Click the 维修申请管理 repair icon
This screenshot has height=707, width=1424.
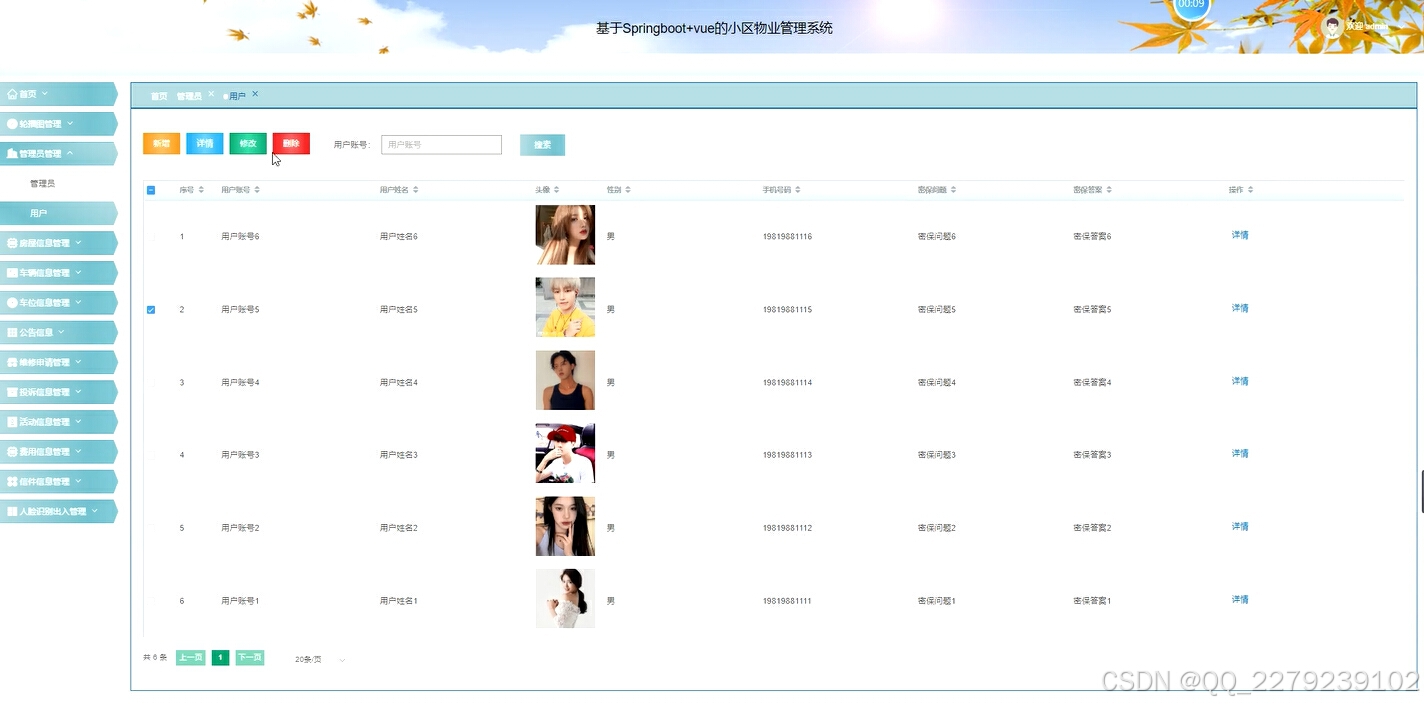(13, 361)
